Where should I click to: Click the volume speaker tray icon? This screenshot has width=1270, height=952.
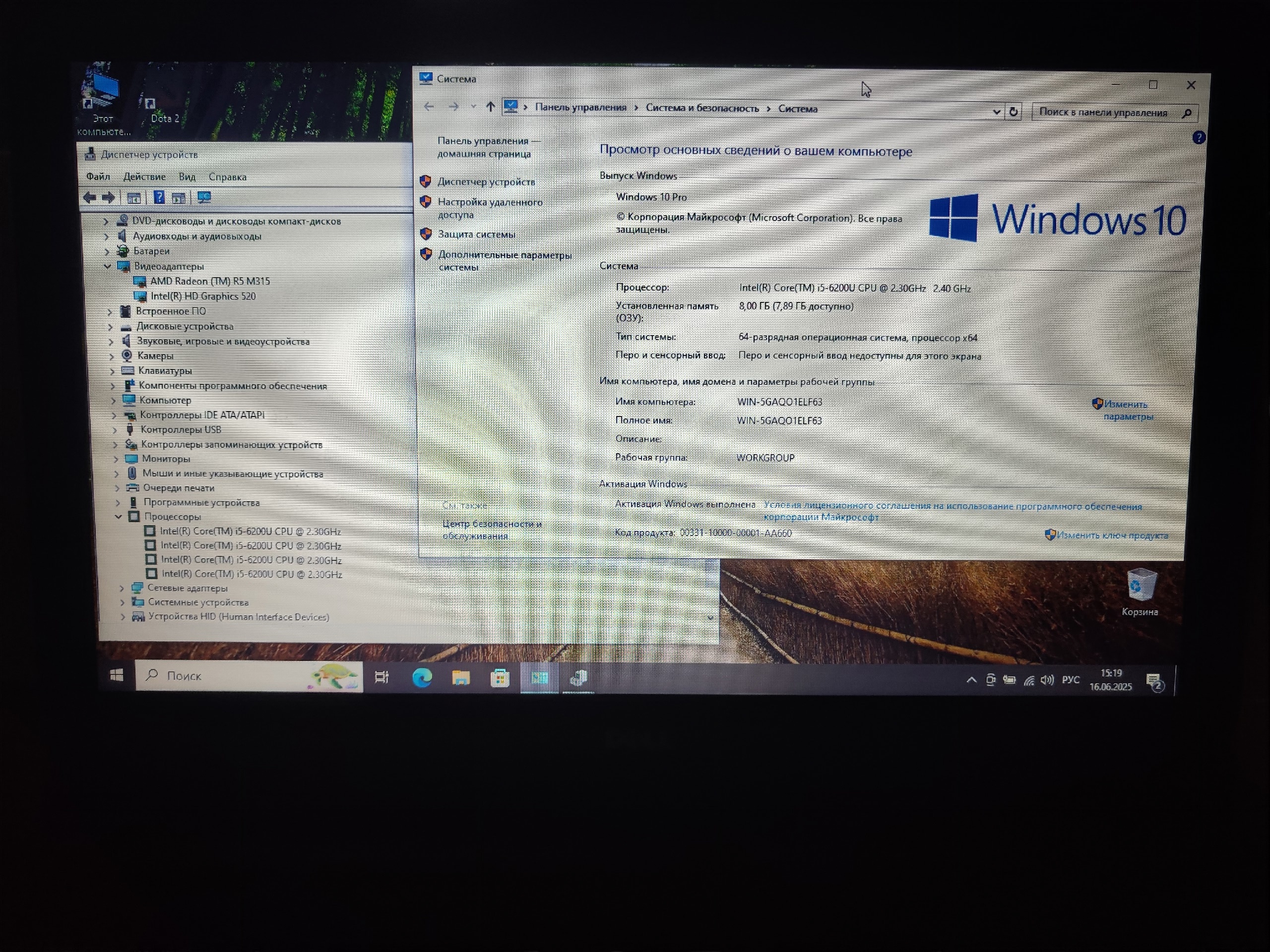pos(1047,680)
